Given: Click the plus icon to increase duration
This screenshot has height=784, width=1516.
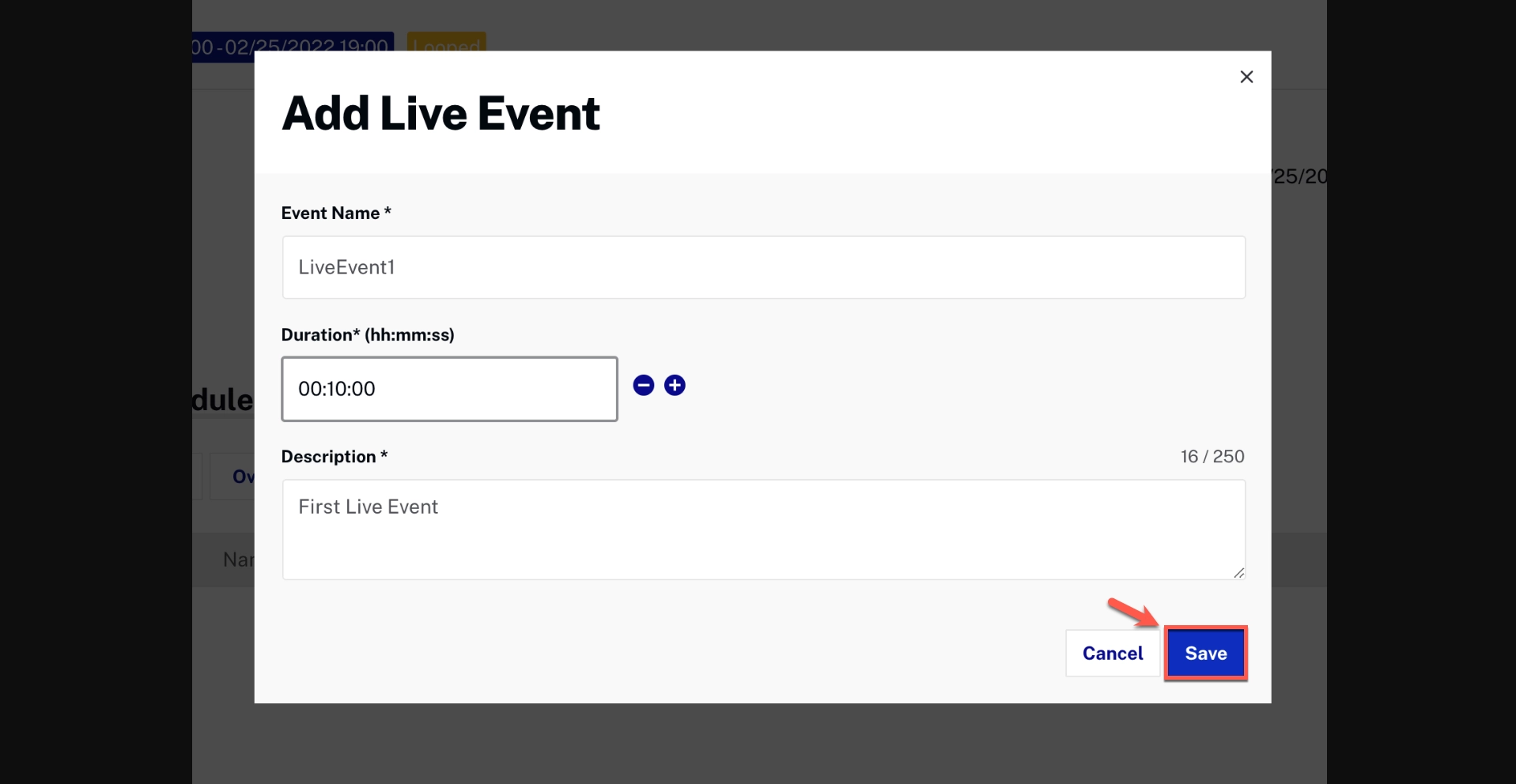Looking at the screenshot, I should (x=675, y=386).
